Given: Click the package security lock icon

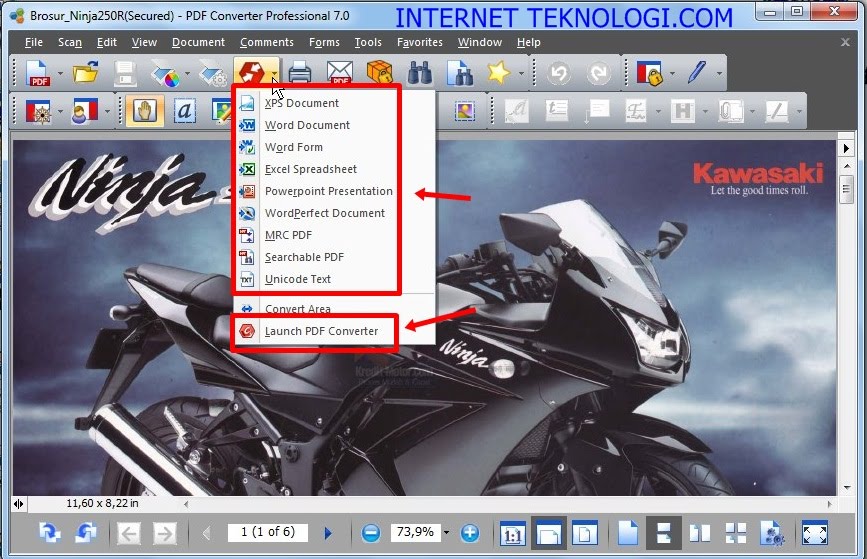Looking at the screenshot, I should click(379, 73).
